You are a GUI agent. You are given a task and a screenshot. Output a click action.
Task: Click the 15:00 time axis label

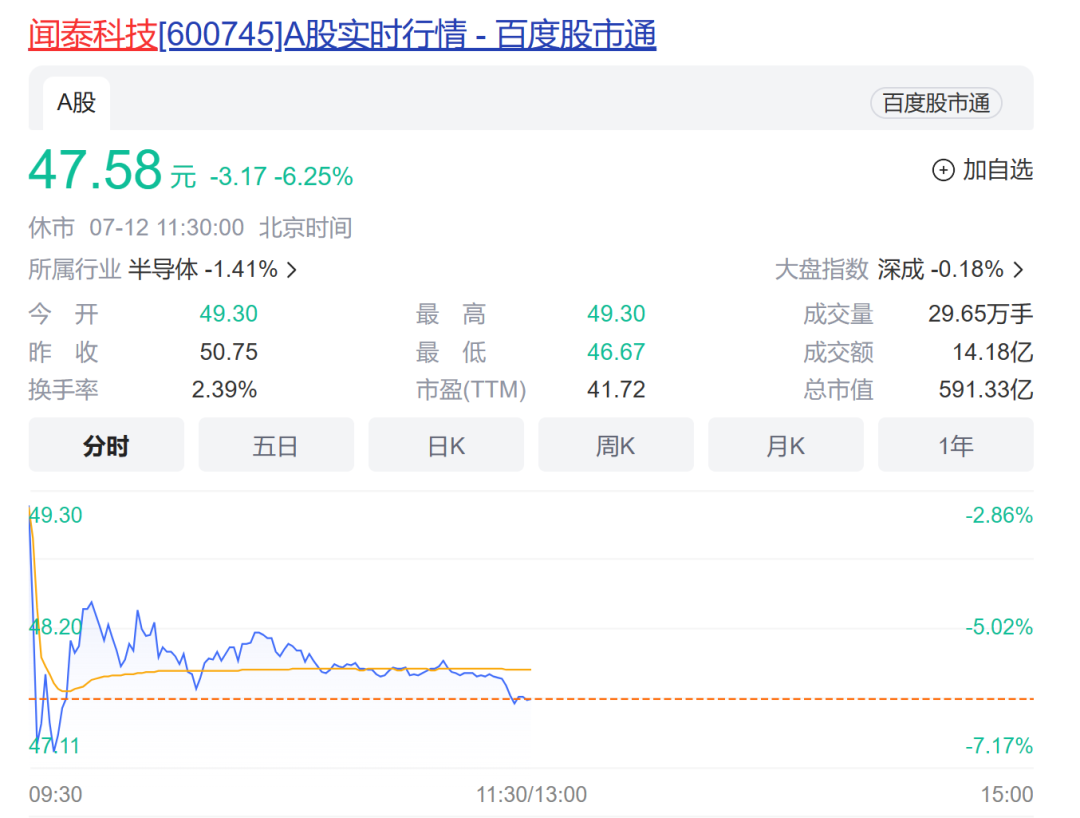tap(1007, 795)
